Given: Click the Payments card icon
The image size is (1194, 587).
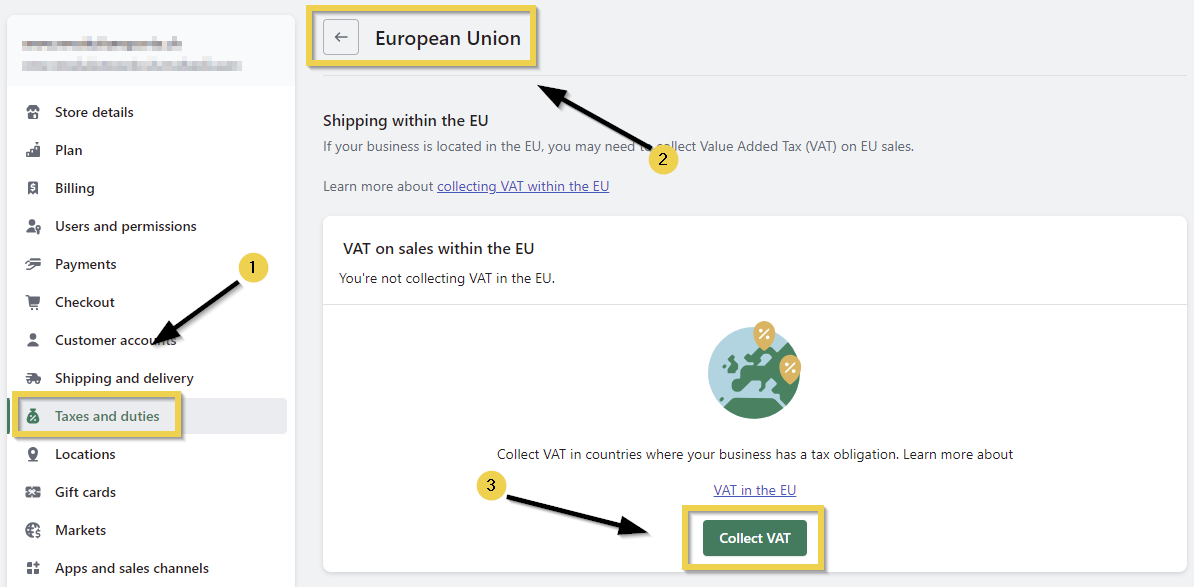Looking at the screenshot, I should [33, 264].
